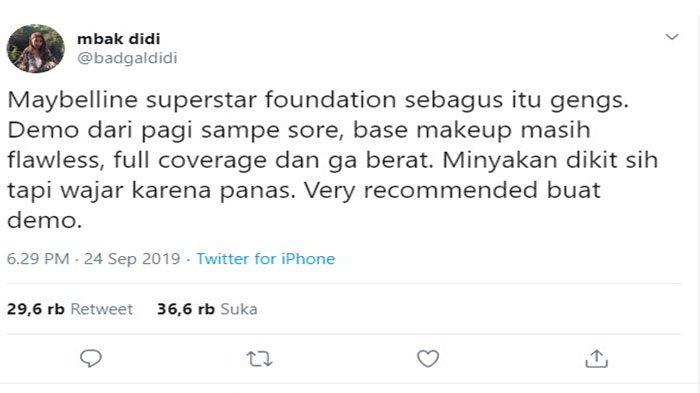Retweet using the arrows icon
Screen dimensions: 700x393
(x=259, y=359)
